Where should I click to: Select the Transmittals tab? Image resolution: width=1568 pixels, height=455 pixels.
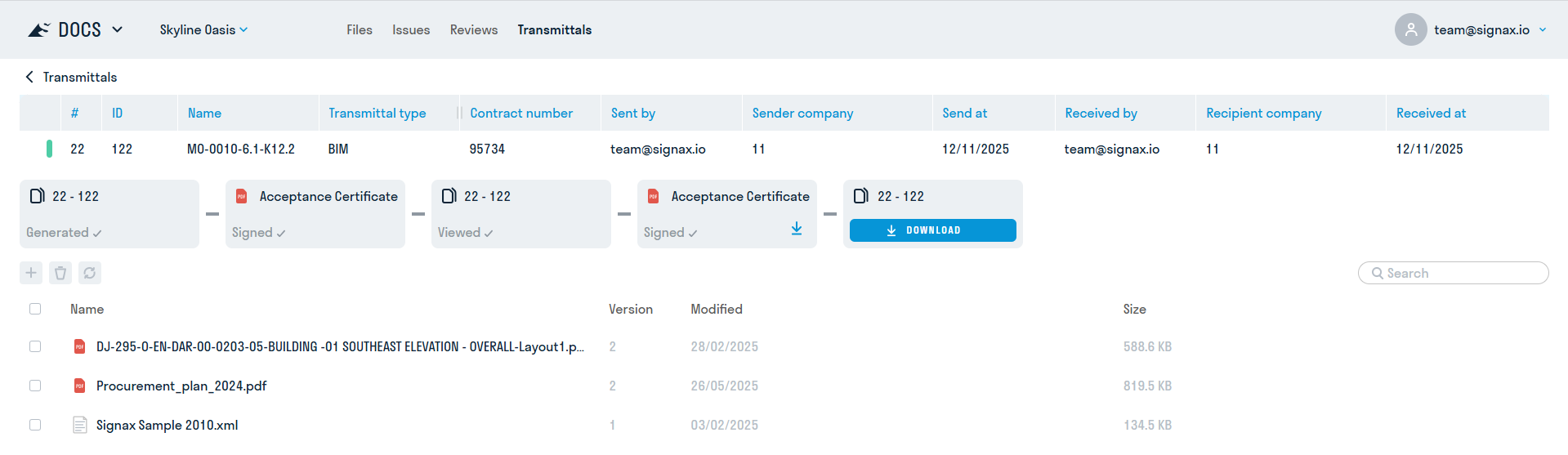point(554,29)
